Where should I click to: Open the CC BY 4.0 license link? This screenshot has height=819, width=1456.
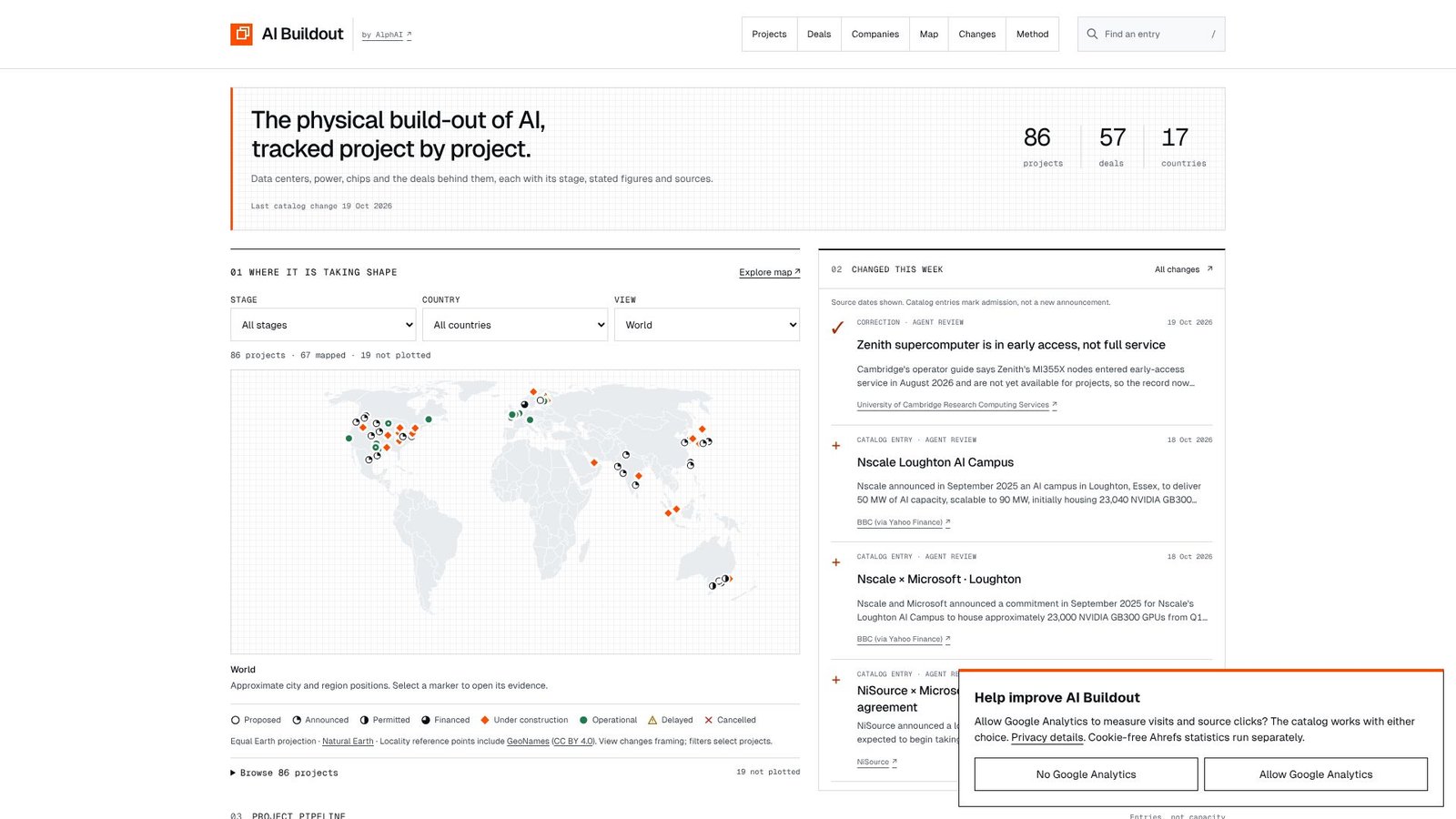click(573, 742)
